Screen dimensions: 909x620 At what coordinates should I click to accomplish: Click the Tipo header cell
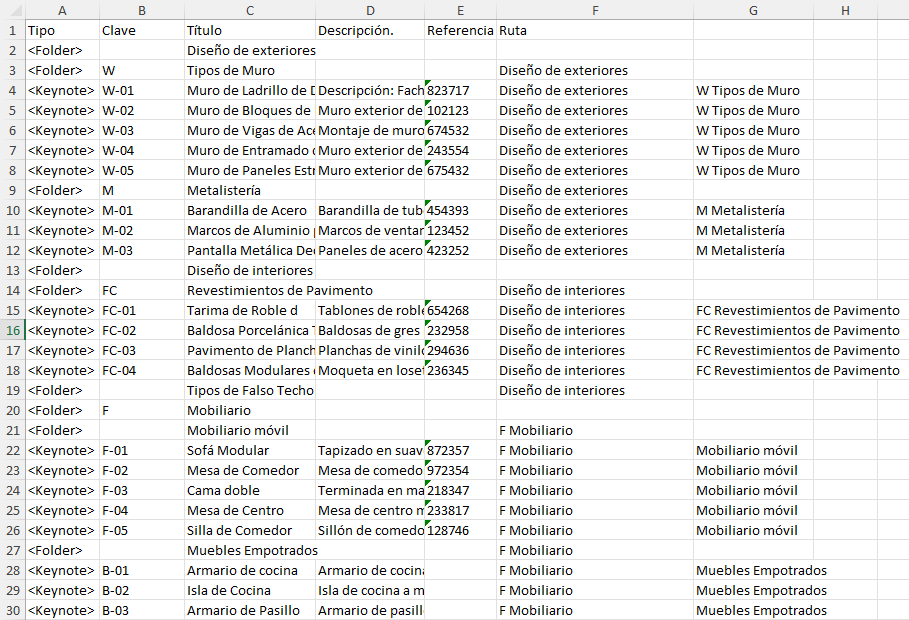pyautogui.click(x=61, y=30)
